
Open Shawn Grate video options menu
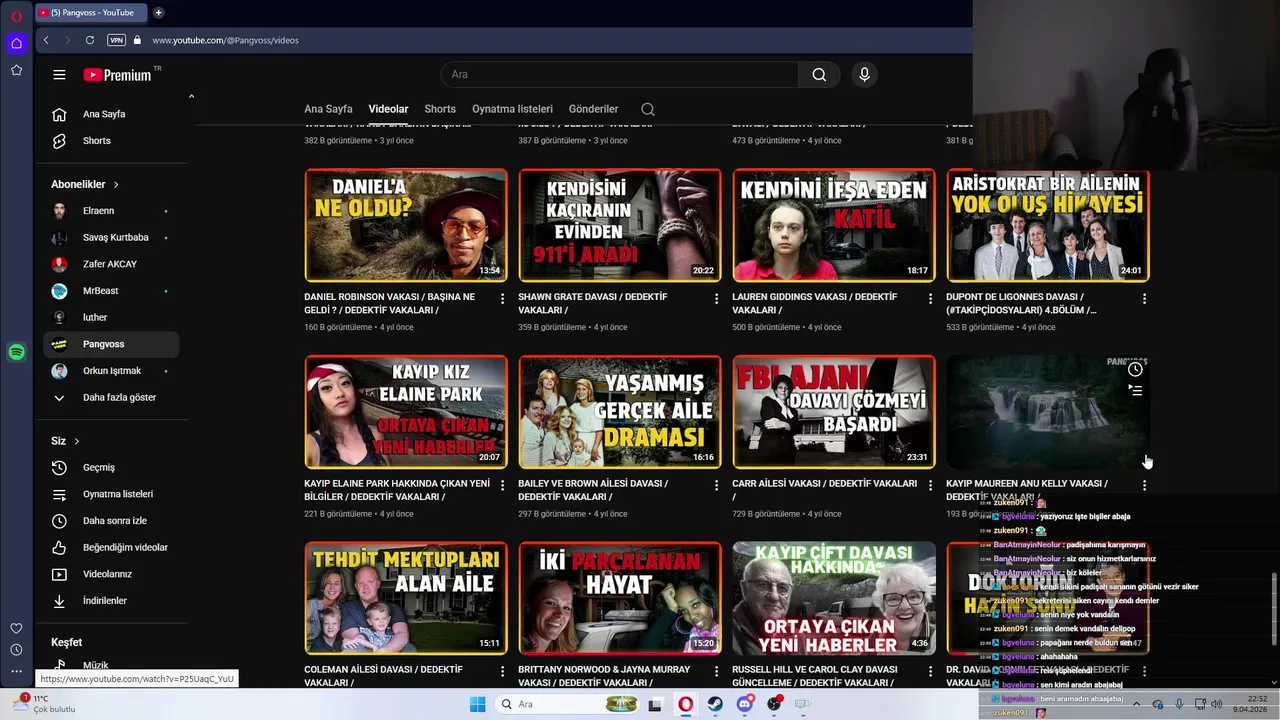[x=716, y=299]
